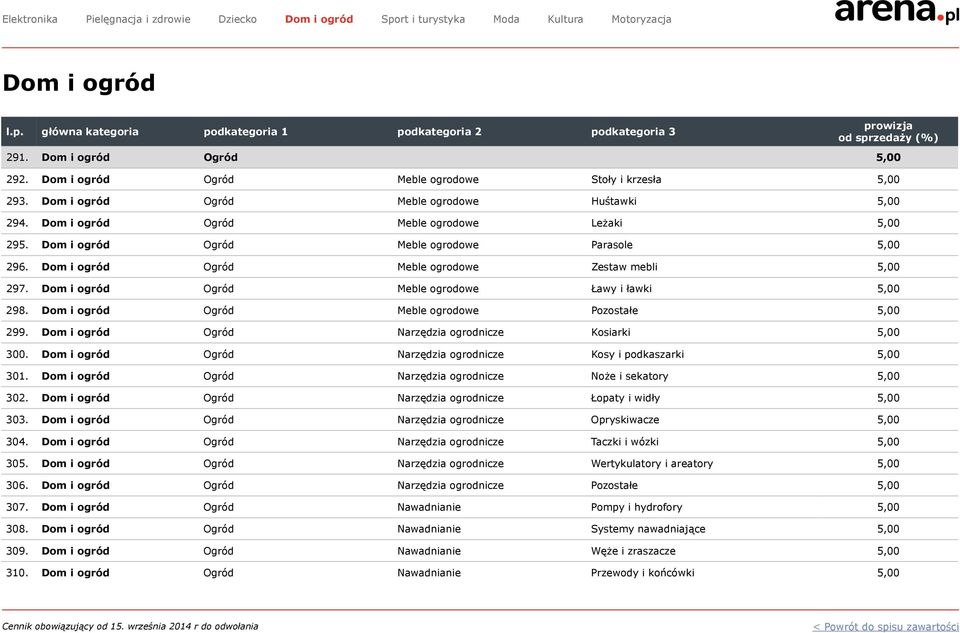
Task: Open the Moda tab
Action: [x=506, y=19]
